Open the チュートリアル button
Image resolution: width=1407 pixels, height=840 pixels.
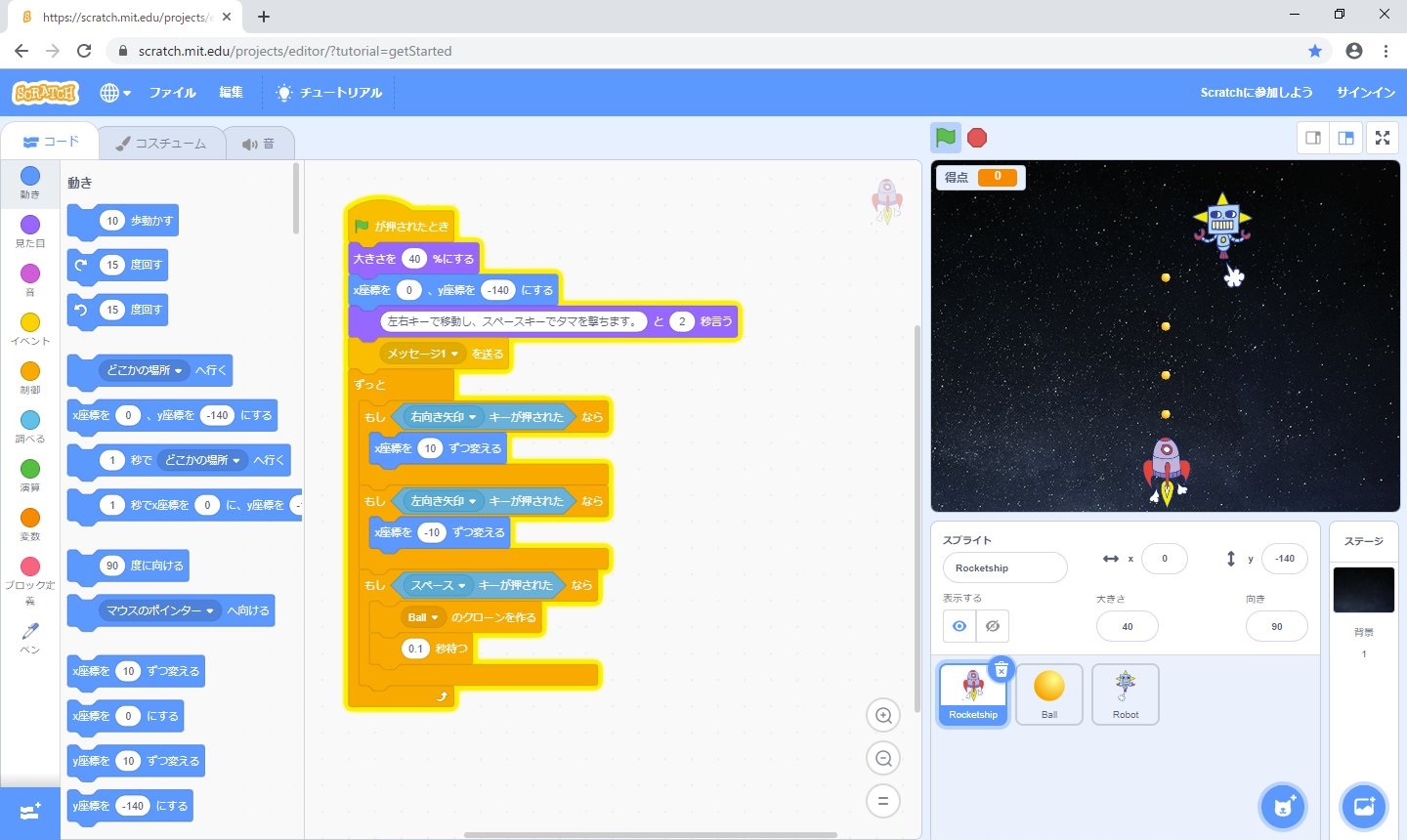point(329,93)
